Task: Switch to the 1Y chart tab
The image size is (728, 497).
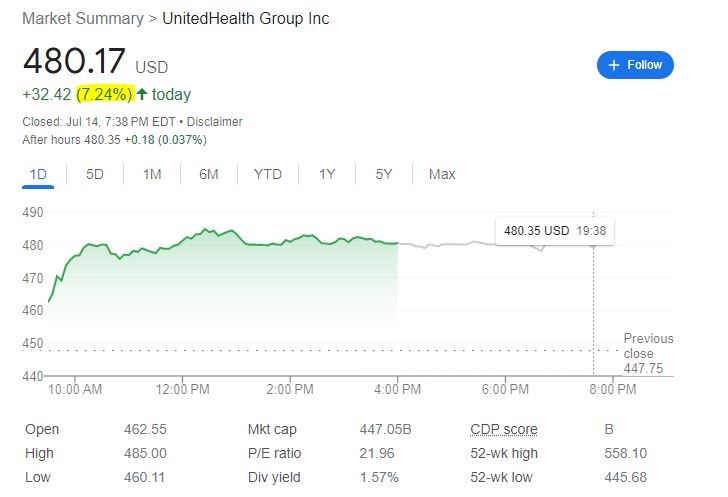Action: click(x=327, y=175)
